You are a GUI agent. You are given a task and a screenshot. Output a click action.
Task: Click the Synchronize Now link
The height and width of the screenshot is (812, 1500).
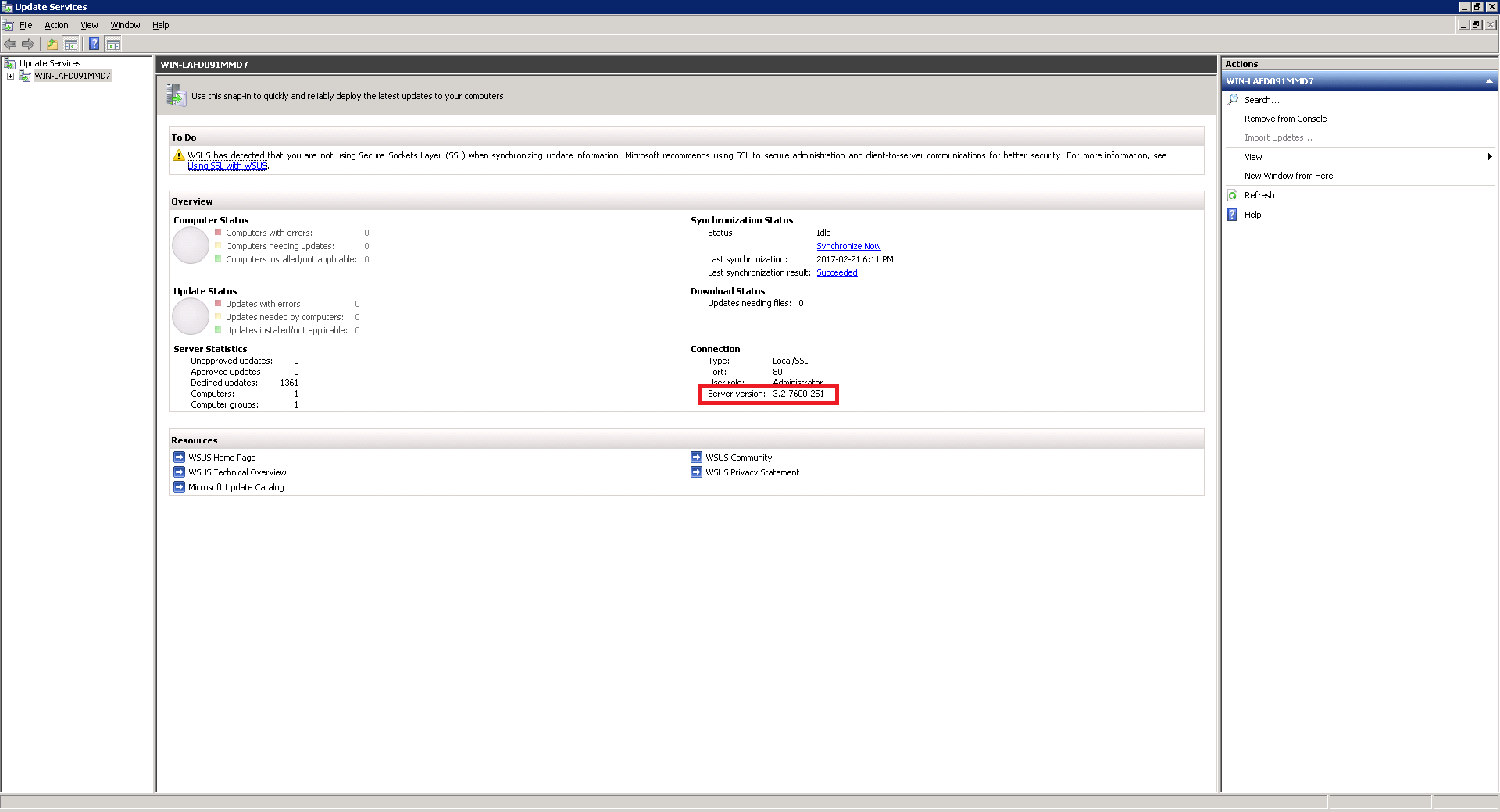point(848,246)
